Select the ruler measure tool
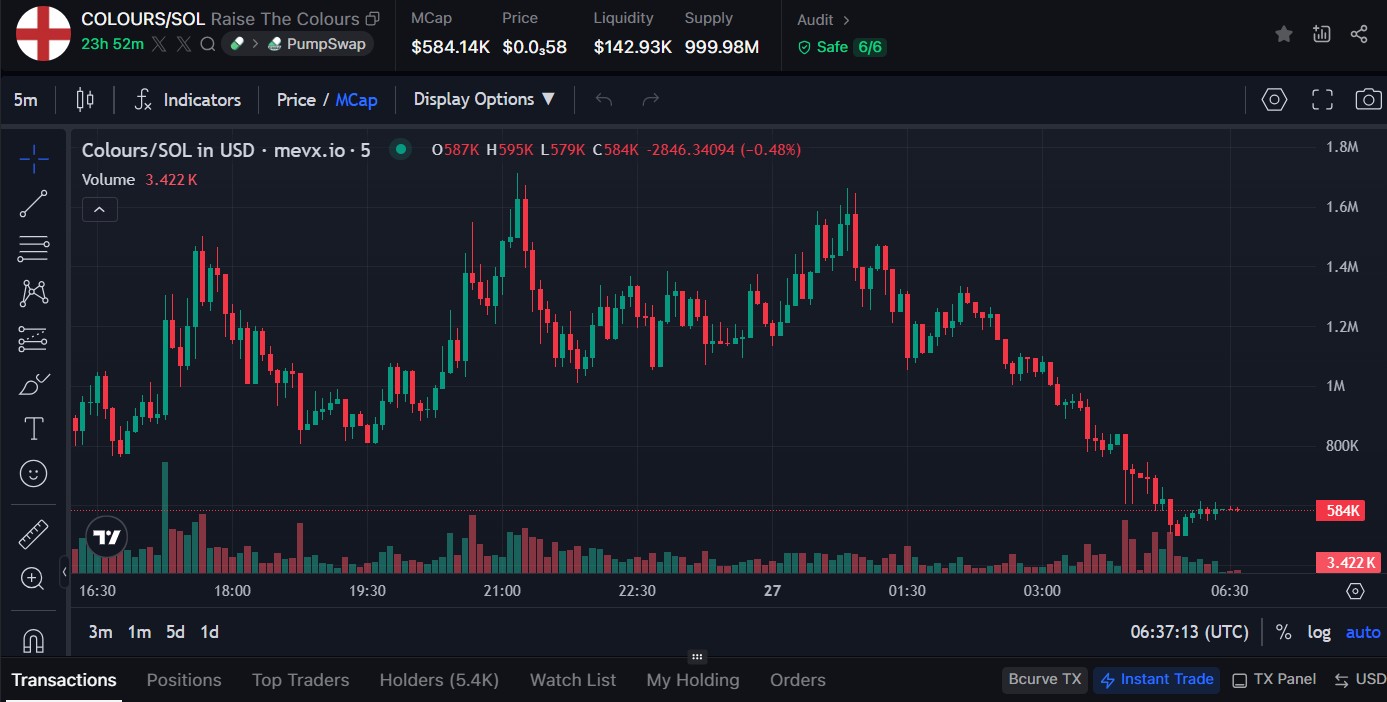 click(x=34, y=534)
